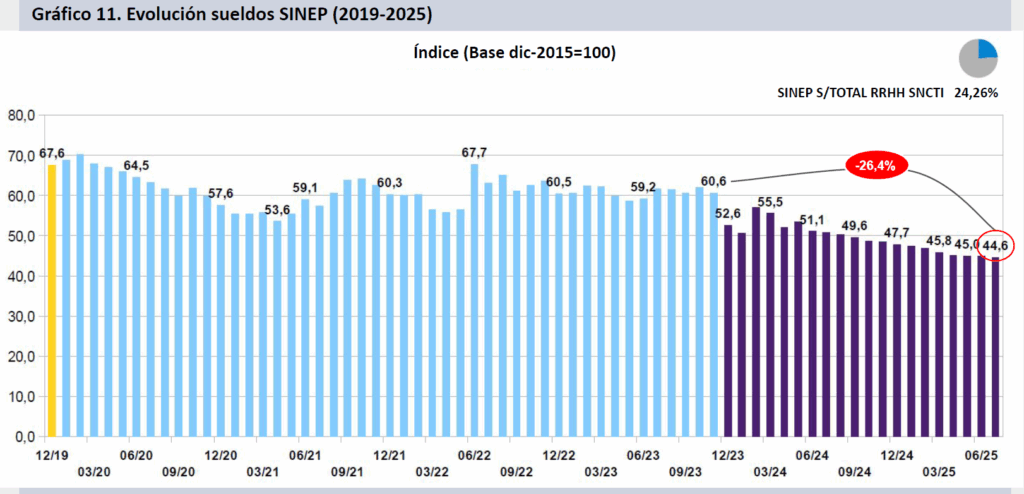Click the 12/23 x-axis label
The width and height of the screenshot is (1024, 494).
coord(727,453)
